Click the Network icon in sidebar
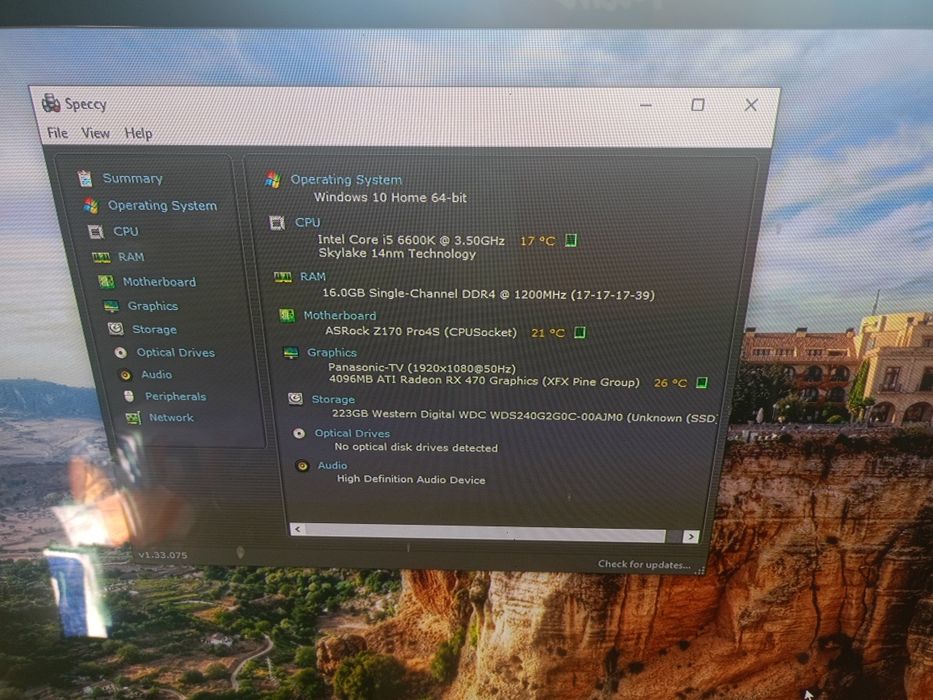Screen dimensions: 933x700 coord(133,418)
